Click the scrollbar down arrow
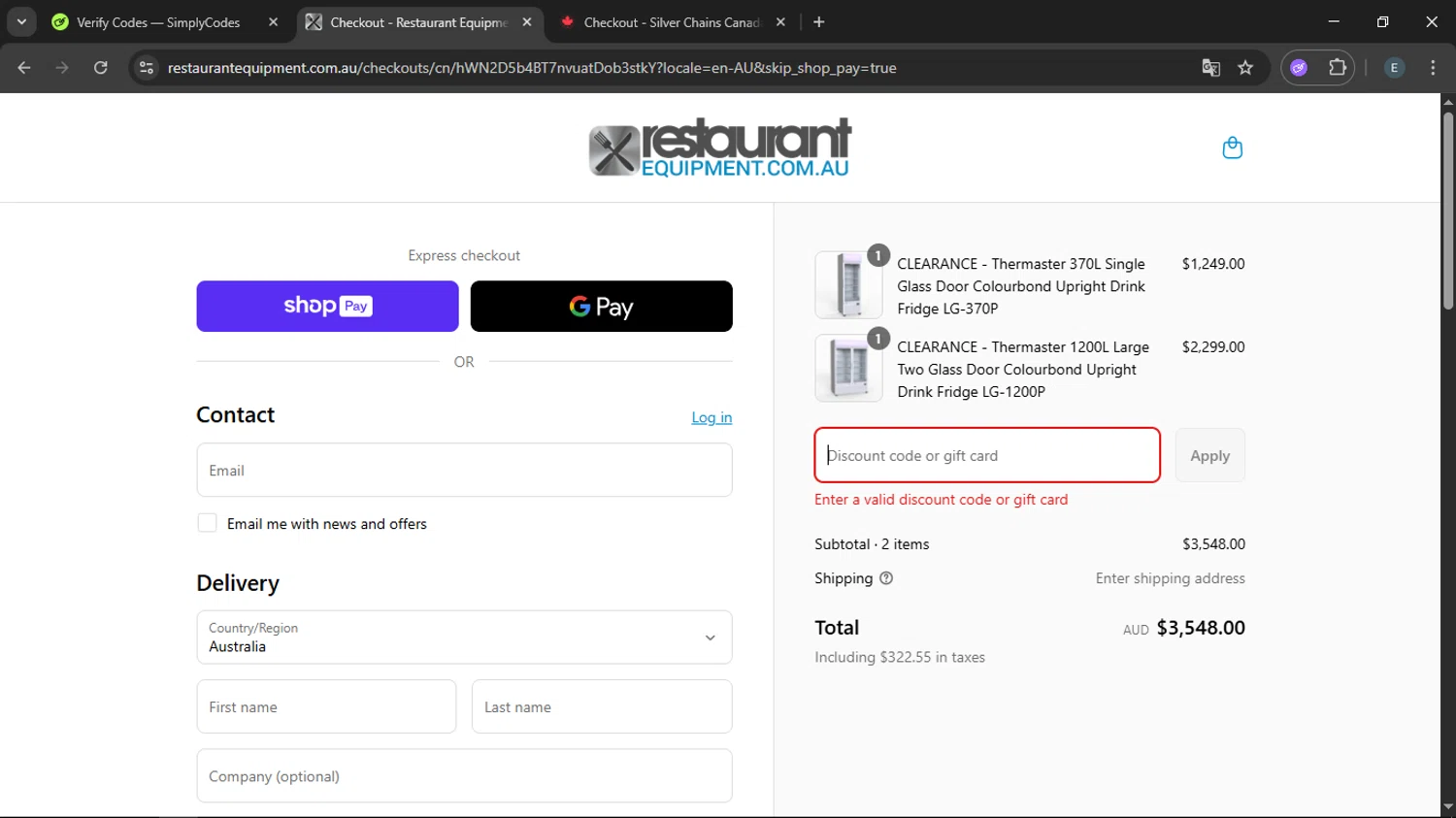The image size is (1456, 818). (x=1448, y=807)
